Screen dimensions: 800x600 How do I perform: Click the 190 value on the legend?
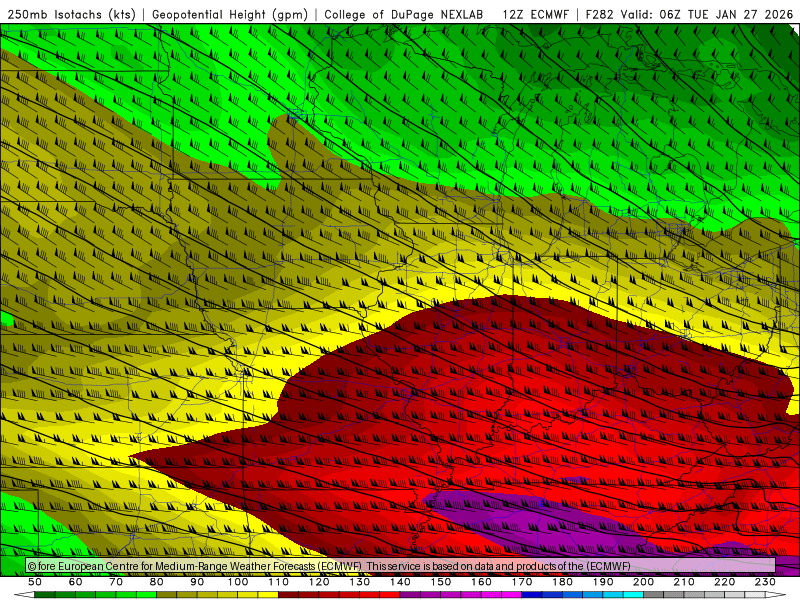pyautogui.click(x=603, y=582)
